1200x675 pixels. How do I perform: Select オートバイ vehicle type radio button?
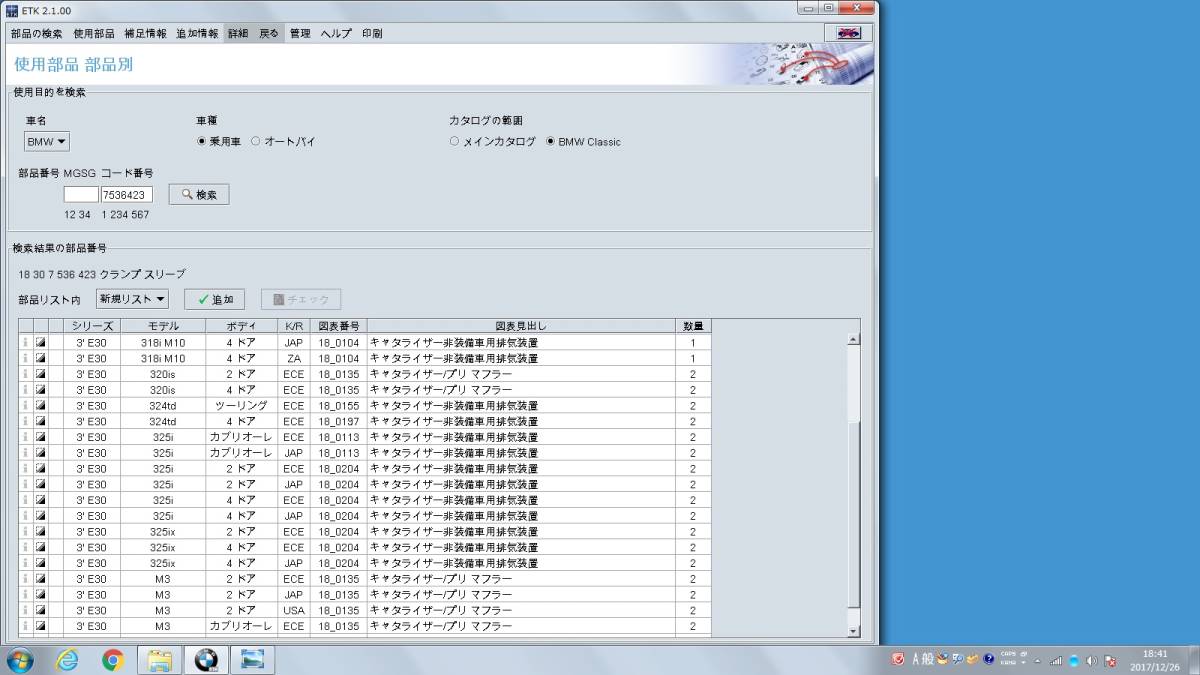tap(255, 142)
